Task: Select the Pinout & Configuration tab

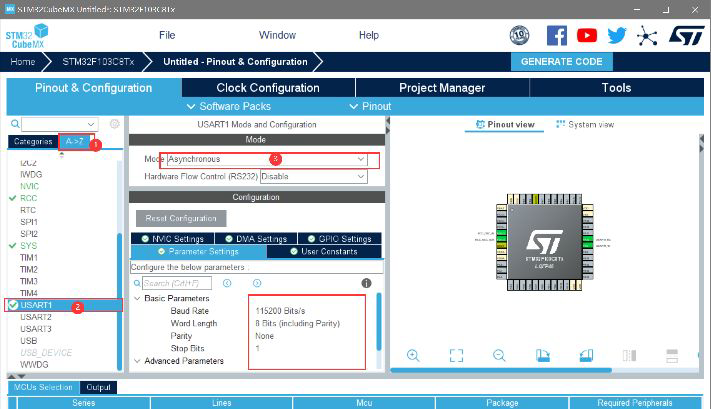Action: 93,88
